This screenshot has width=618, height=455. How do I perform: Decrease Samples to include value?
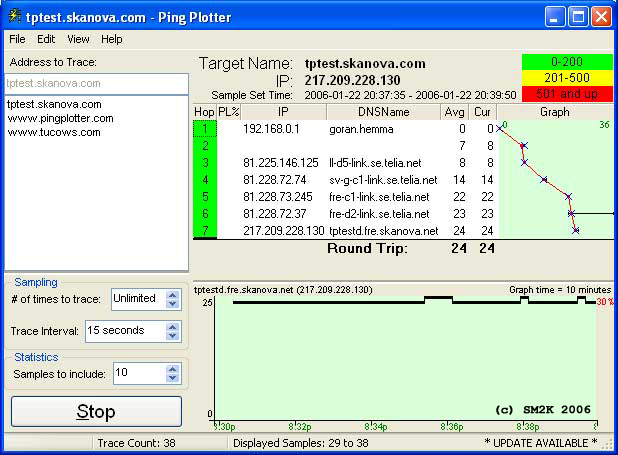pyautogui.click(x=172, y=378)
